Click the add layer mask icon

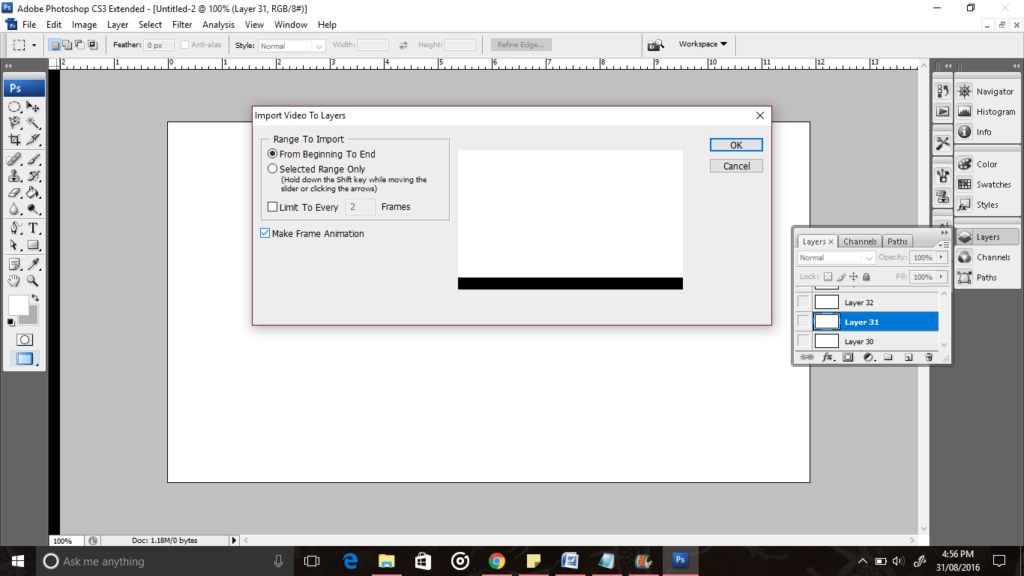click(x=848, y=357)
